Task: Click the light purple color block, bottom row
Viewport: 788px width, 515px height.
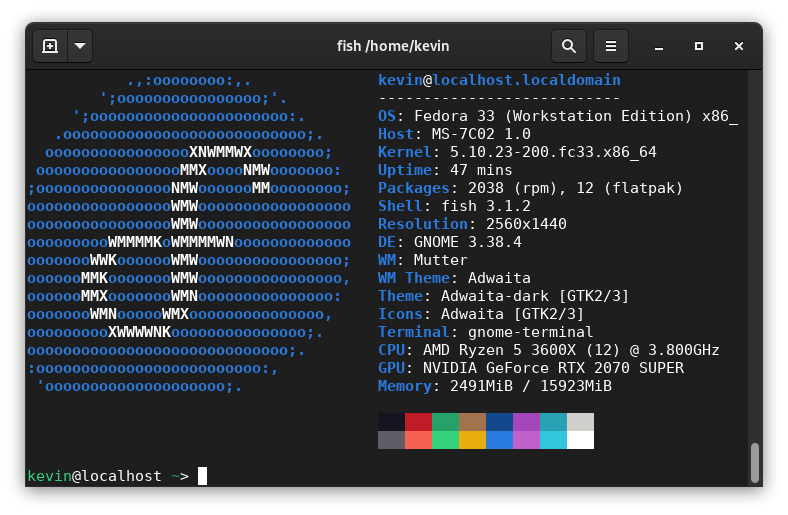Action: point(526,440)
